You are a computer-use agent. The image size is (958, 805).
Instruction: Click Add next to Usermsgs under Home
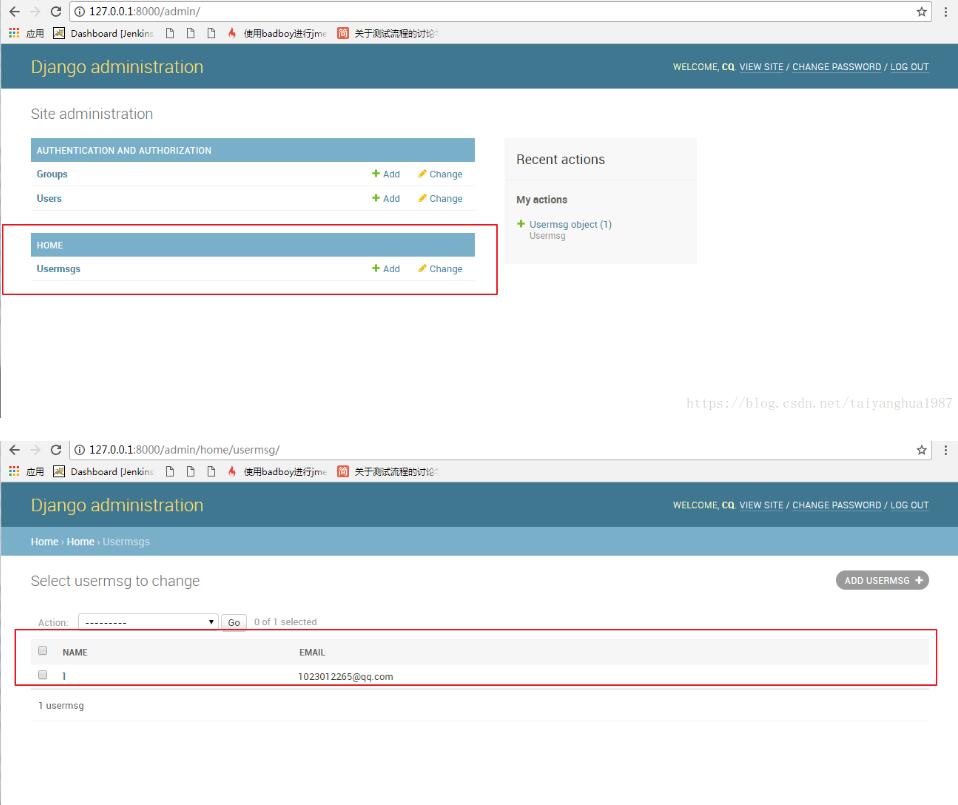(x=386, y=269)
